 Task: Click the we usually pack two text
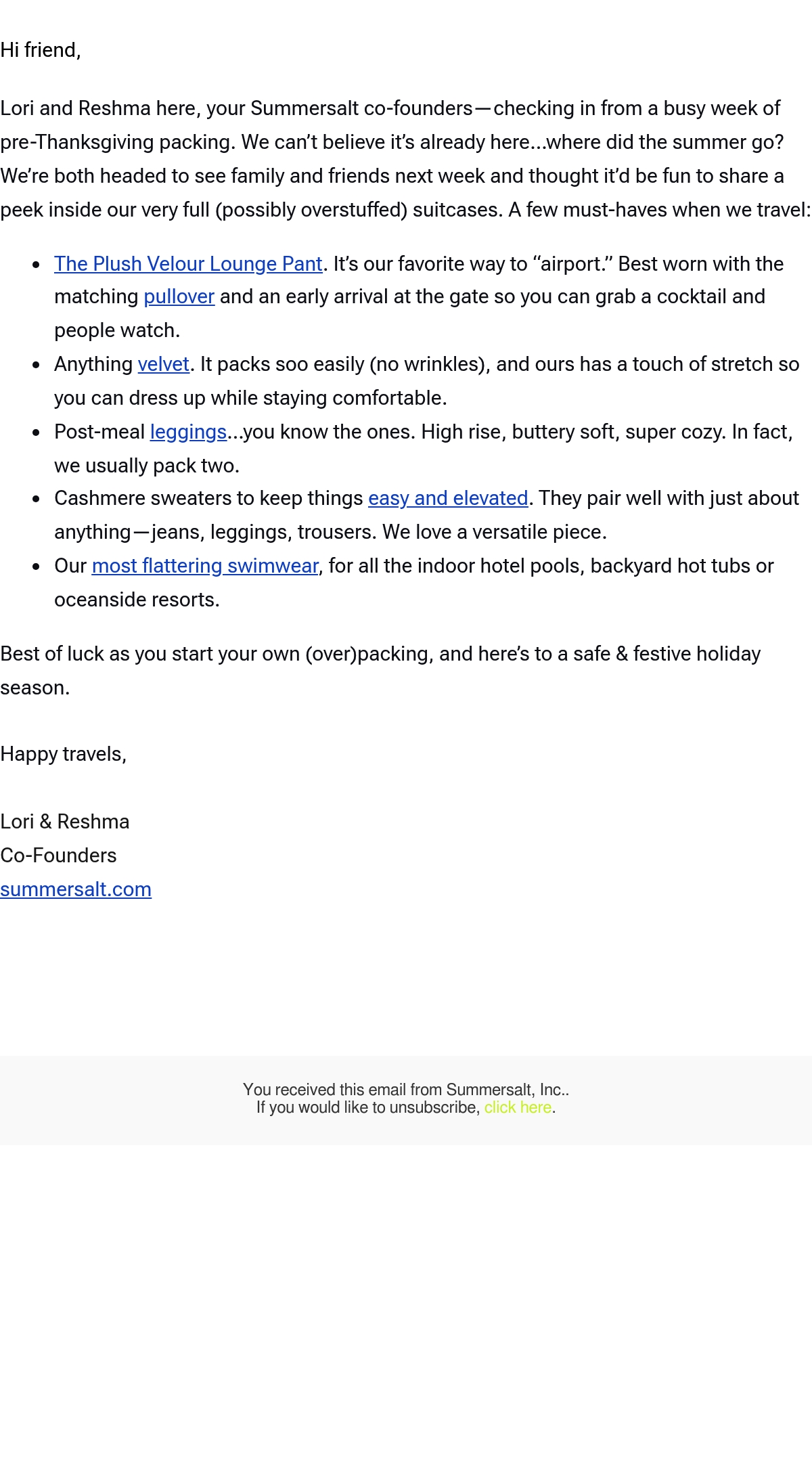click(x=147, y=466)
